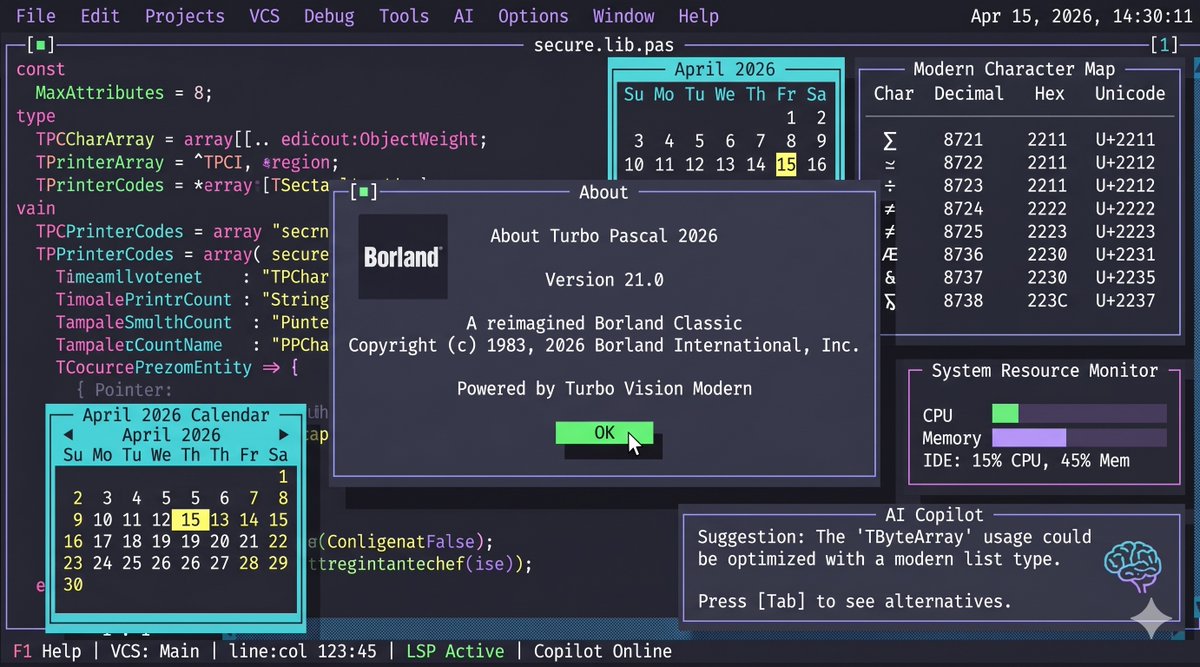Viewport: 1200px width, 667px height.
Task: Open the Tools menu
Action: tap(404, 16)
